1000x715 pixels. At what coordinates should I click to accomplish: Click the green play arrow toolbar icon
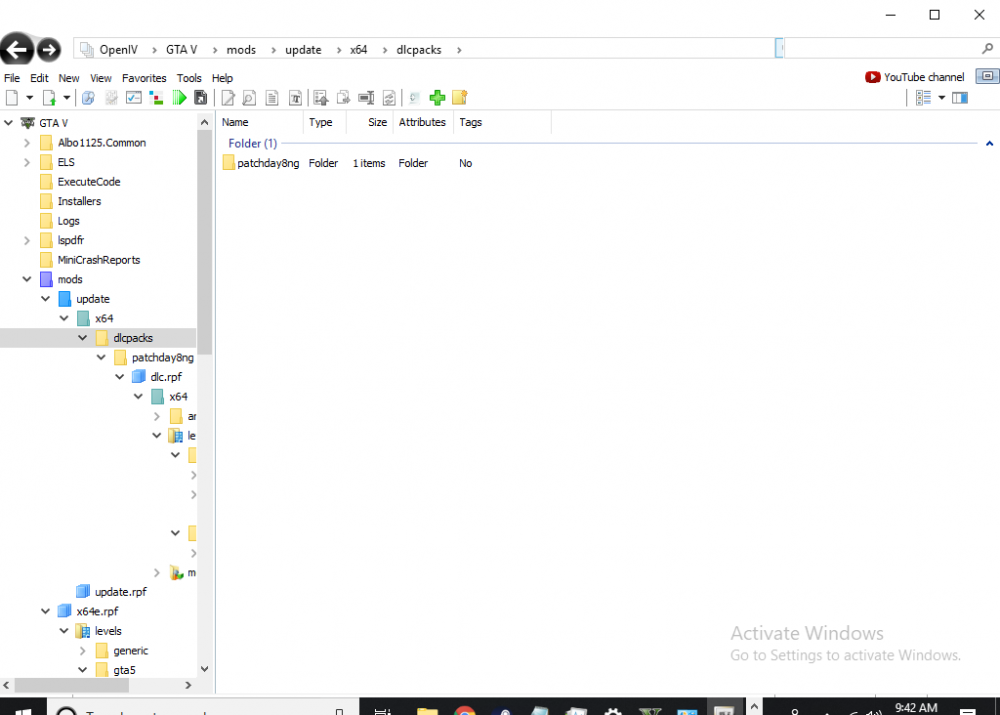(179, 98)
